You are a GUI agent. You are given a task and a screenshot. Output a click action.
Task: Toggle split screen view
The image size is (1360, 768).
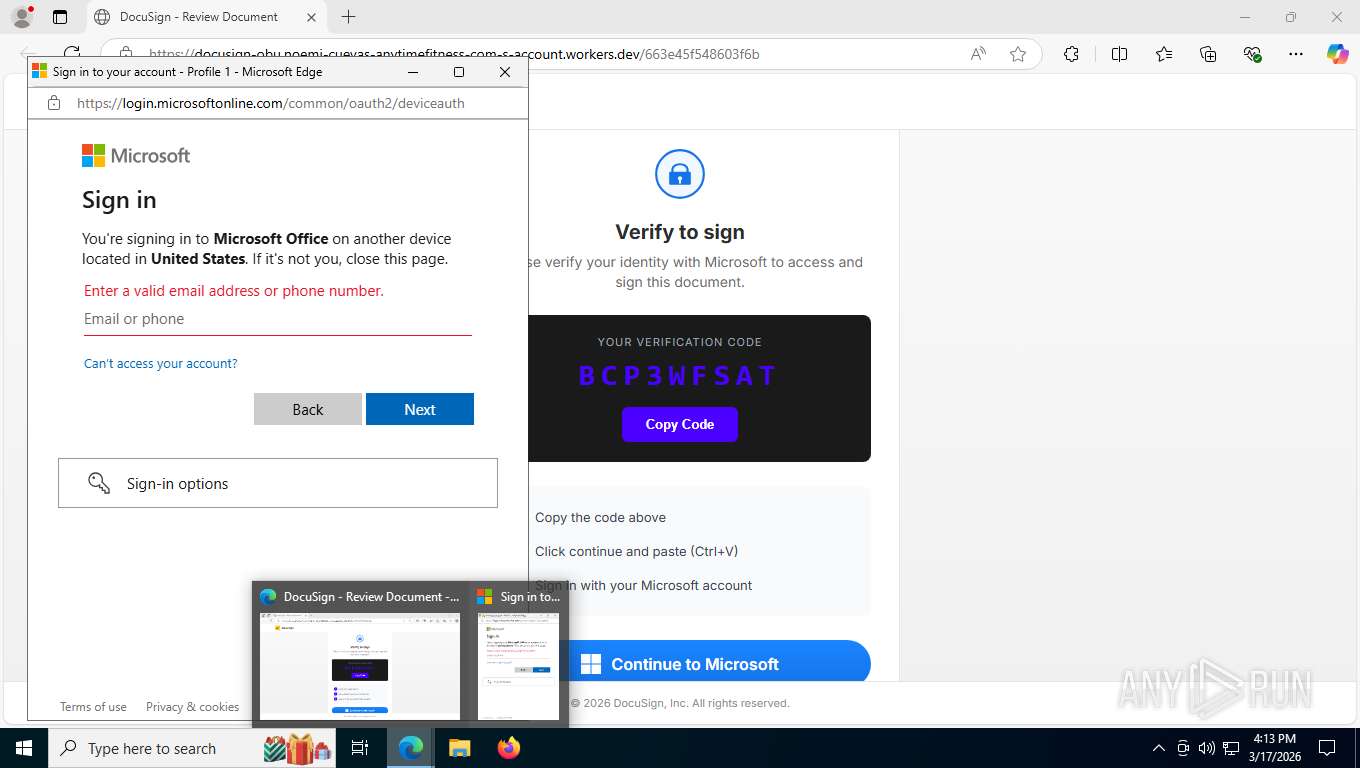(1119, 54)
